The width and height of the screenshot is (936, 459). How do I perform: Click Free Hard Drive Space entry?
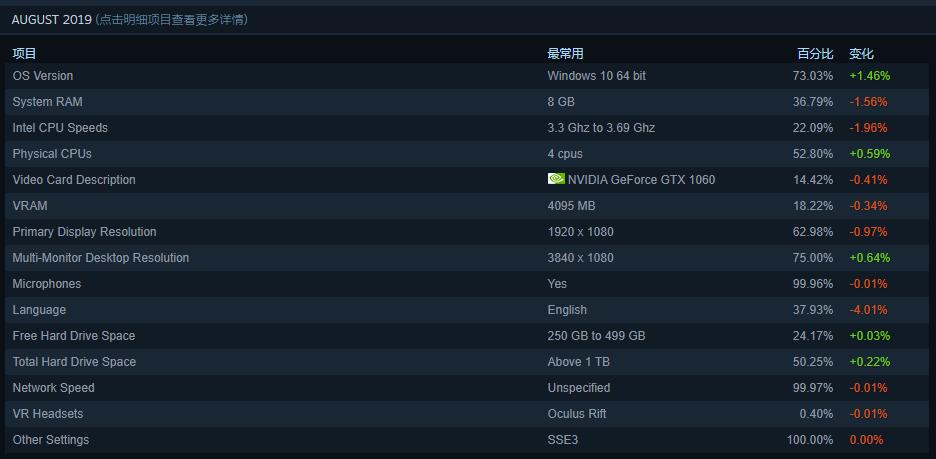[x=468, y=335]
